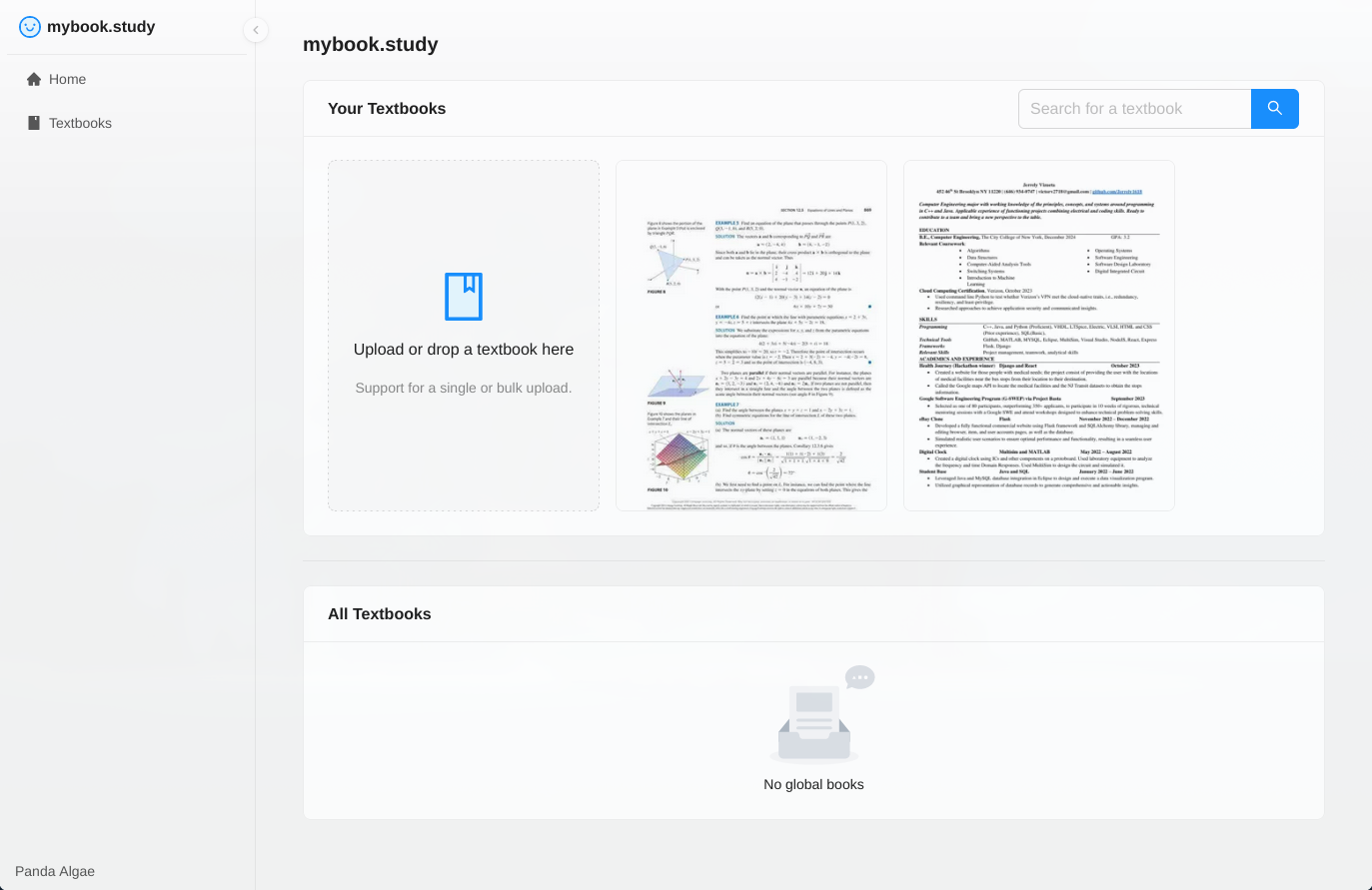Collapse the sidebar with the chevron button

coord(256,30)
